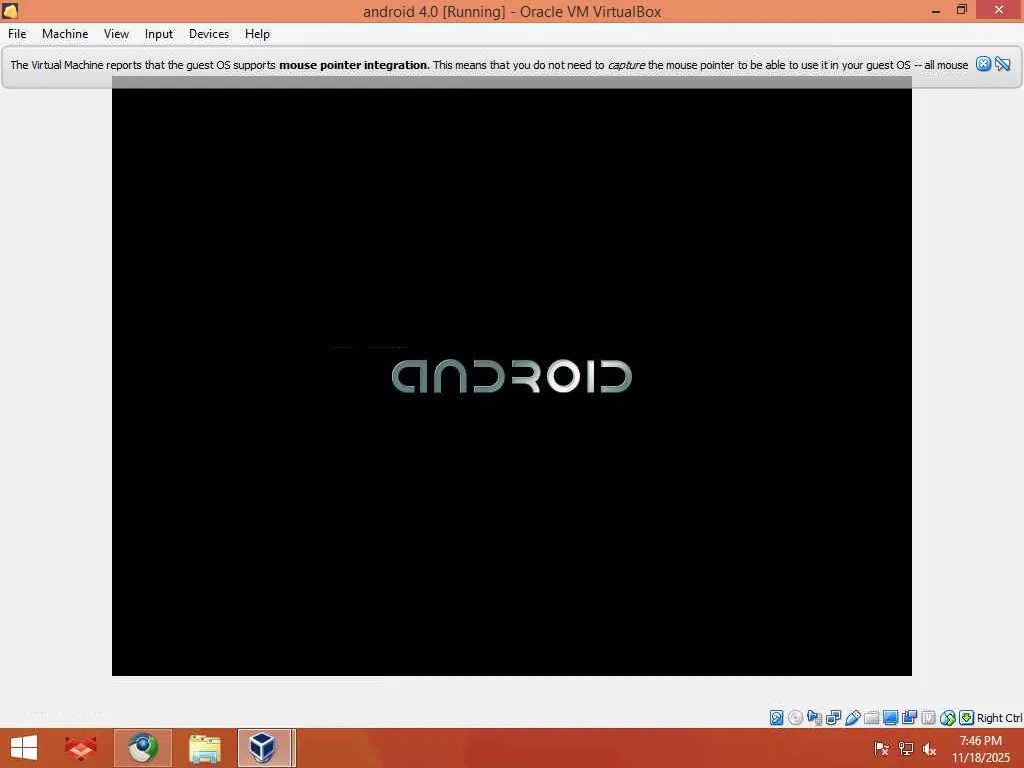1024x768 pixels.
Task: Open the View menu
Action: 116,34
